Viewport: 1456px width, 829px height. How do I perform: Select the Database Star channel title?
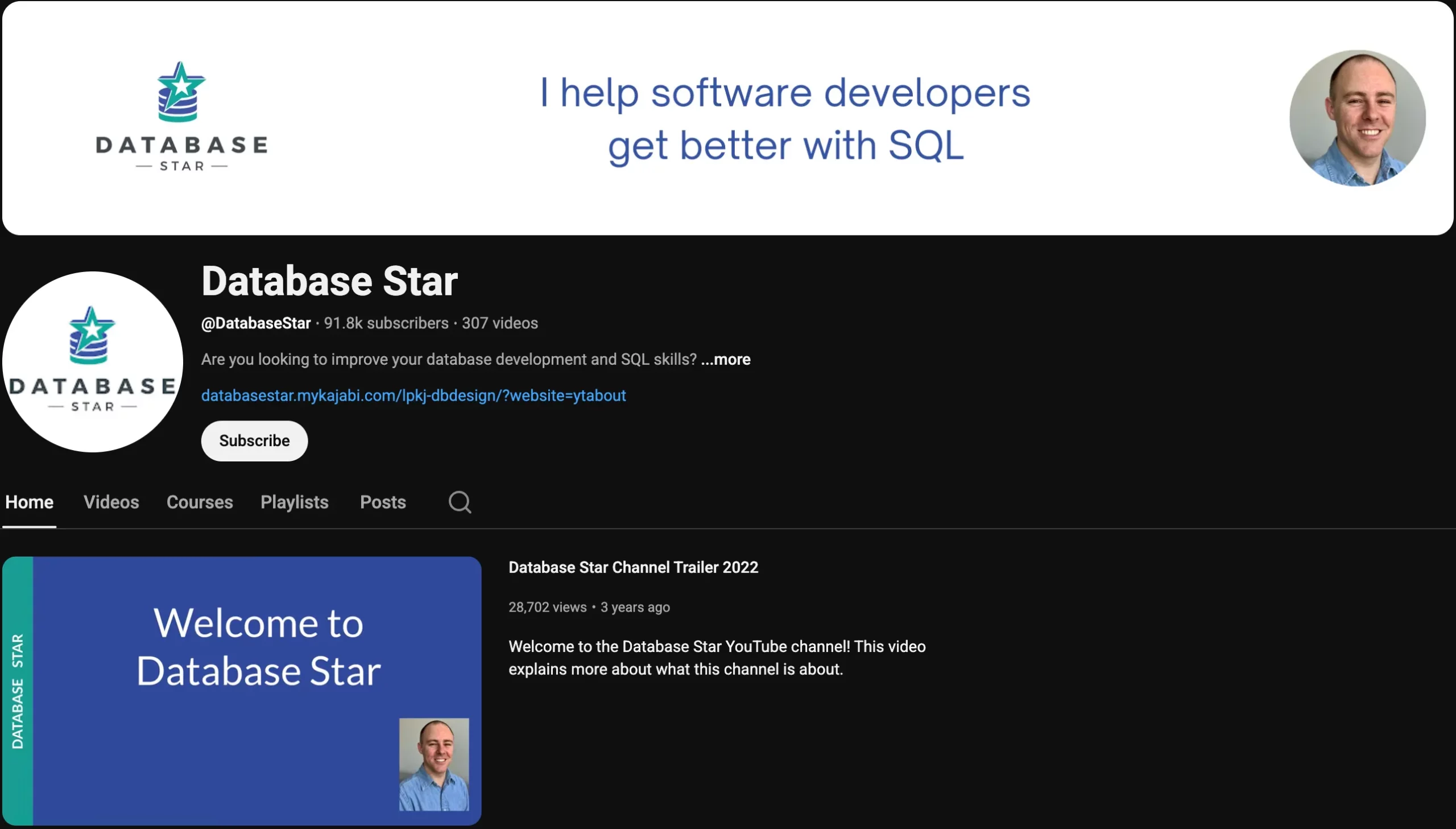[x=329, y=280]
